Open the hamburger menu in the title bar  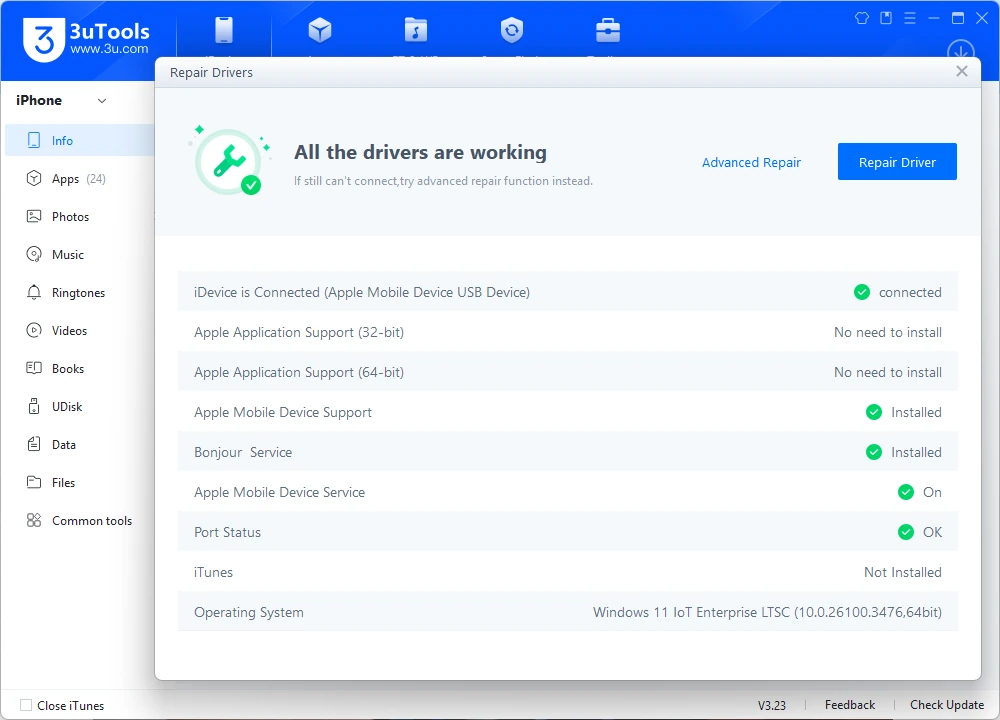(910, 18)
